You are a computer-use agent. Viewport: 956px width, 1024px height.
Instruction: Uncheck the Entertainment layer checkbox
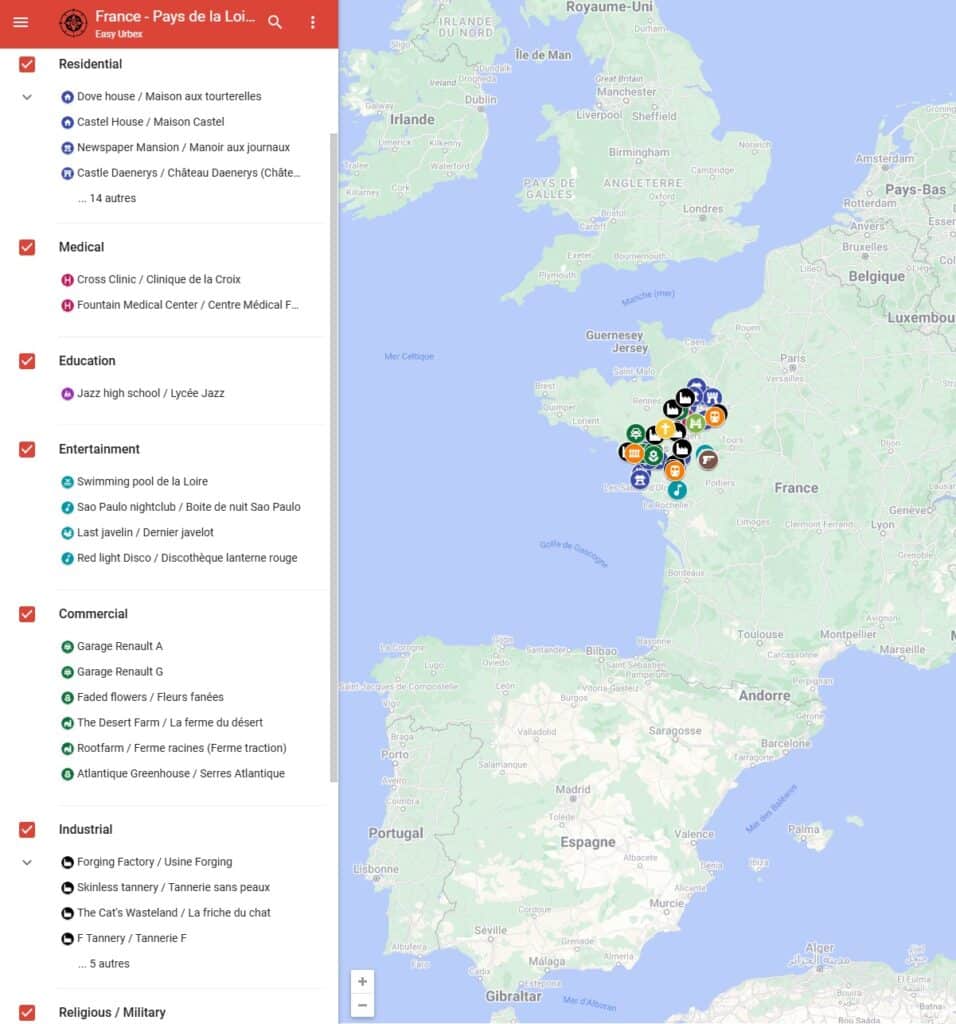pos(27,449)
